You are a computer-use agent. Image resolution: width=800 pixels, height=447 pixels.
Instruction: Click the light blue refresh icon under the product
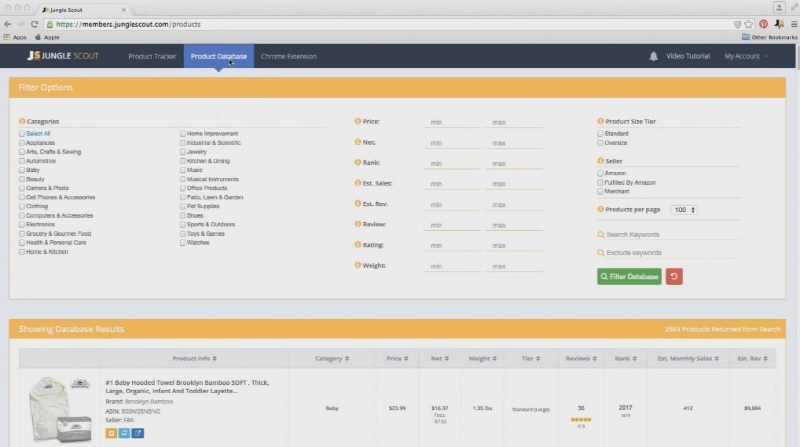(x=124, y=433)
